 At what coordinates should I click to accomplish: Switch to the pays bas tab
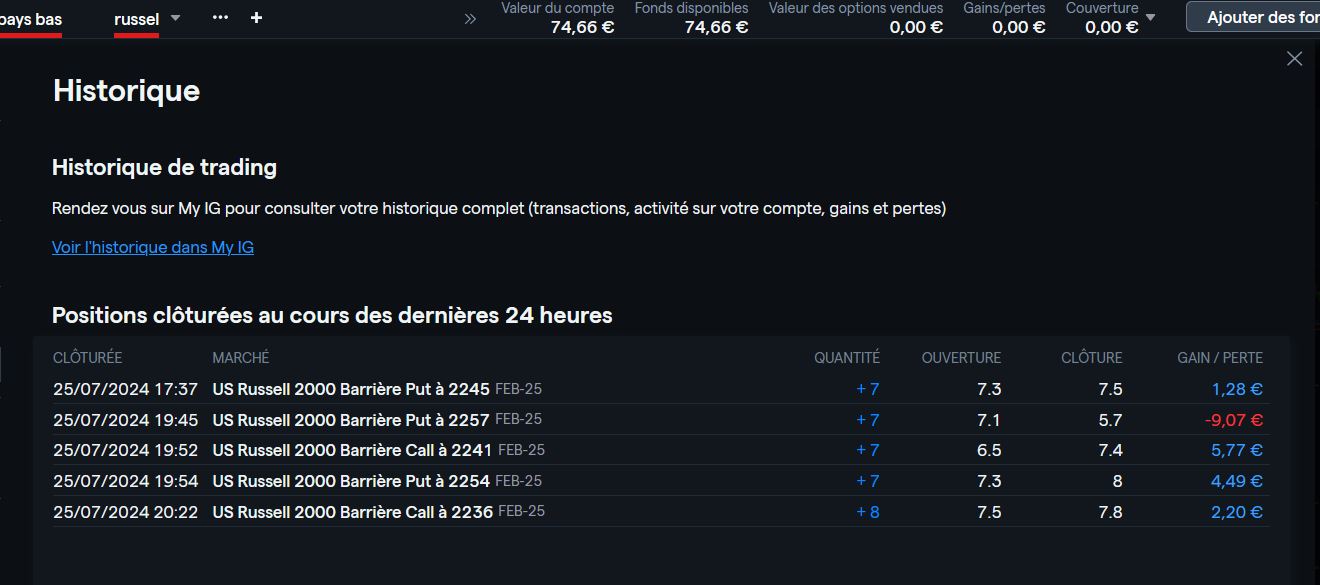pyautogui.click(x=30, y=19)
